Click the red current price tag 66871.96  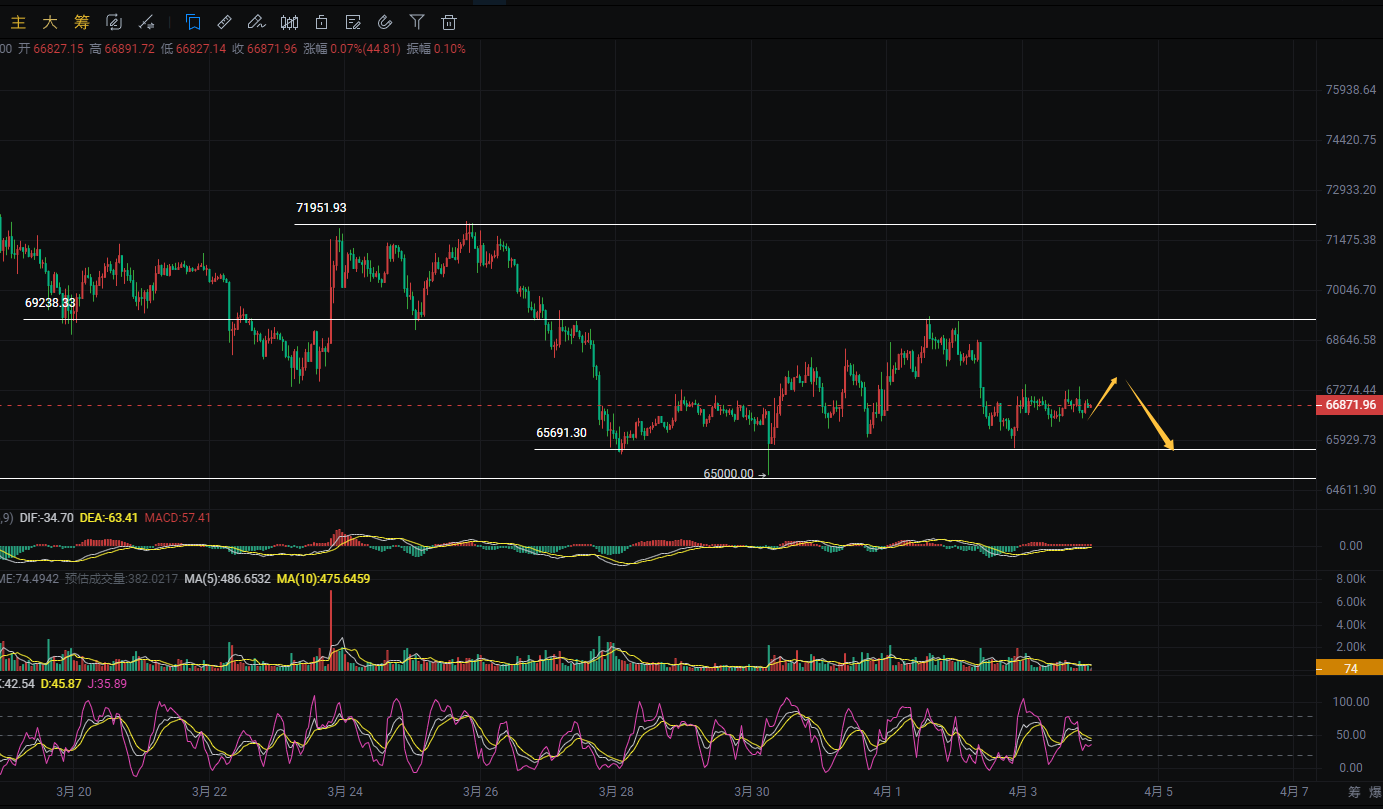coord(1350,405)
